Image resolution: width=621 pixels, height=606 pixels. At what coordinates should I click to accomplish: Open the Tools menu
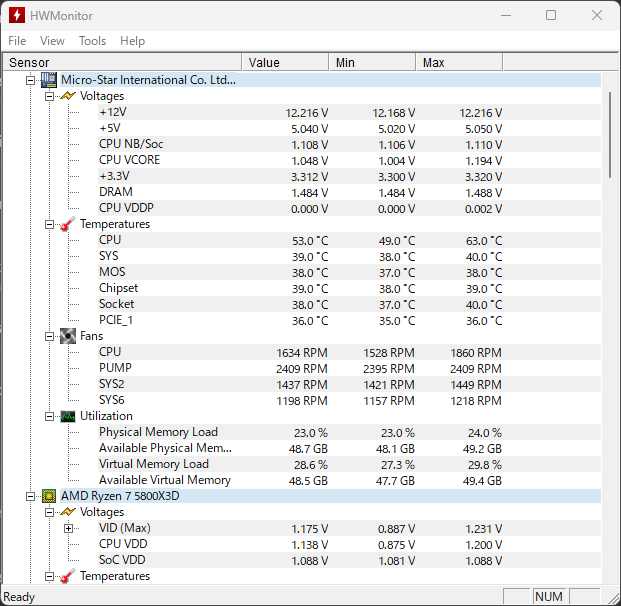click(x=92, y=41)
